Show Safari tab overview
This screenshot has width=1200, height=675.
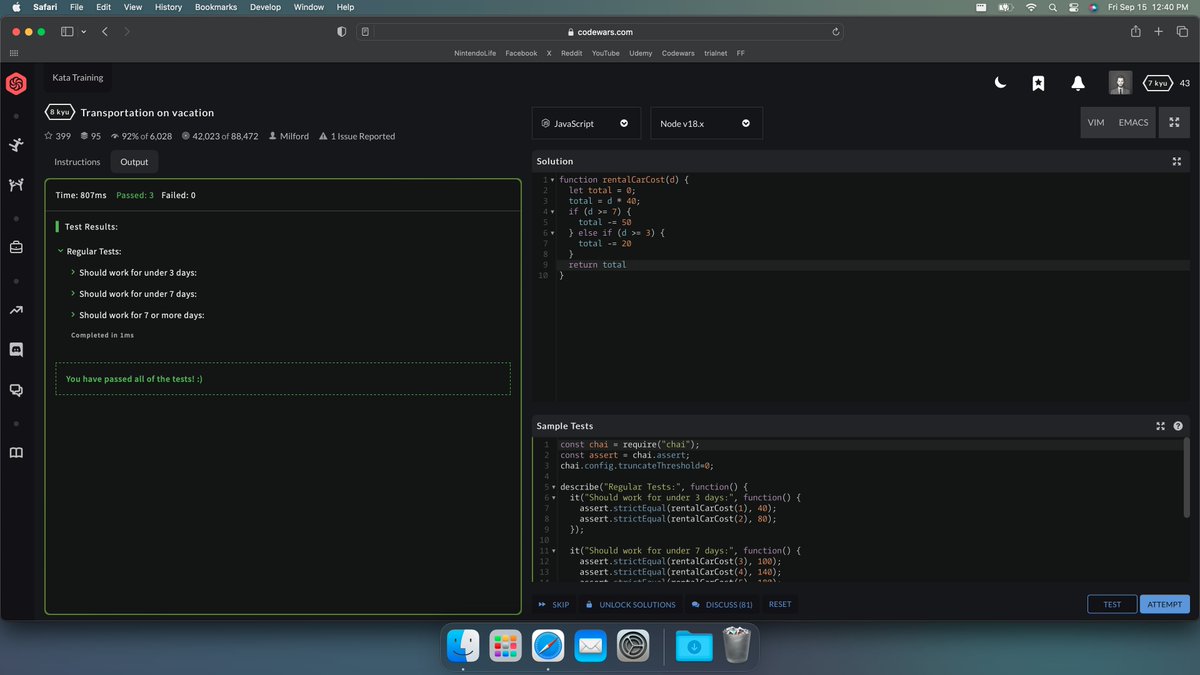(1181, 32)
